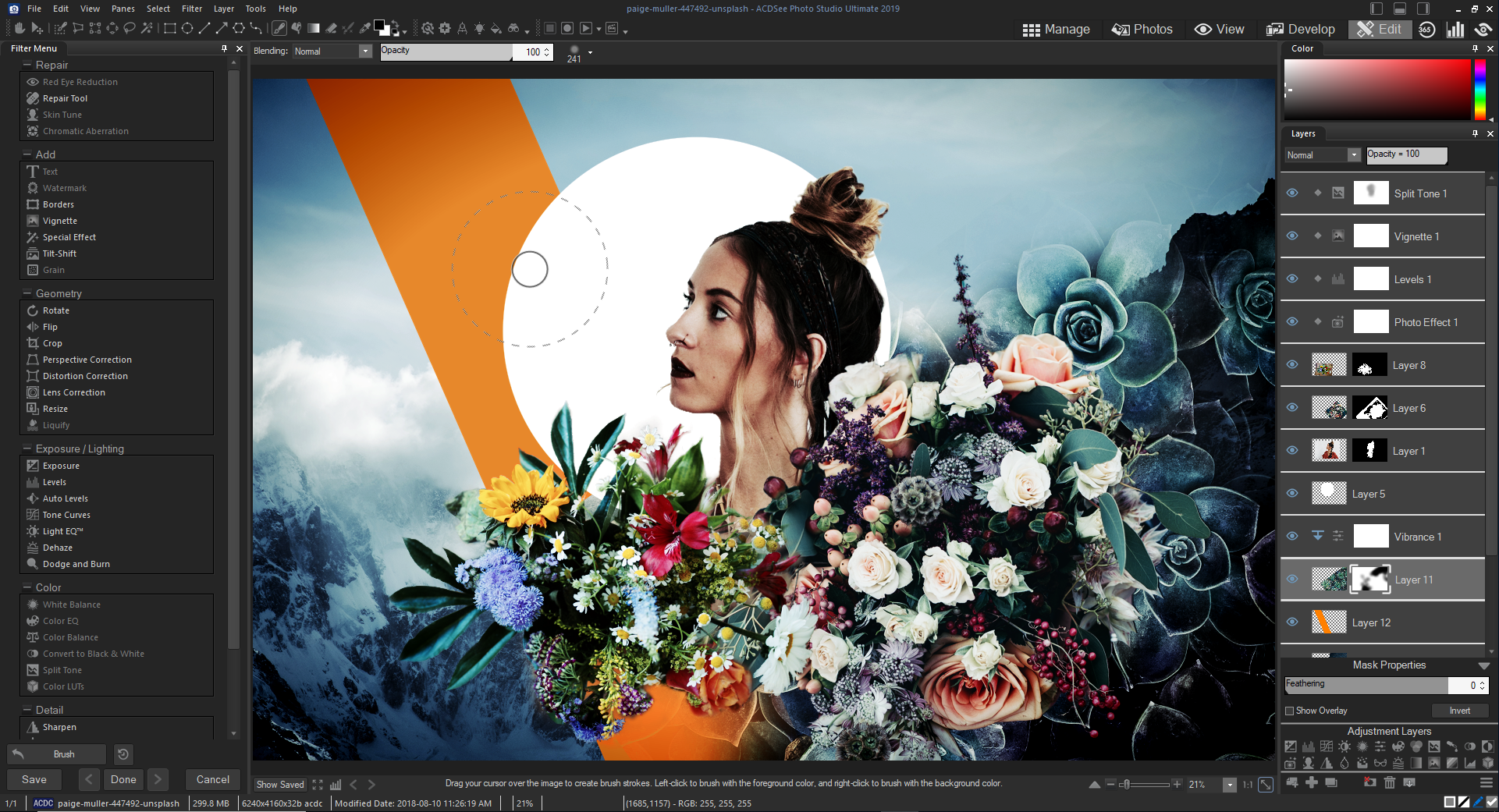Enable the Show Overlay checkbox
1499x812 pixels.
point(1291,711)
